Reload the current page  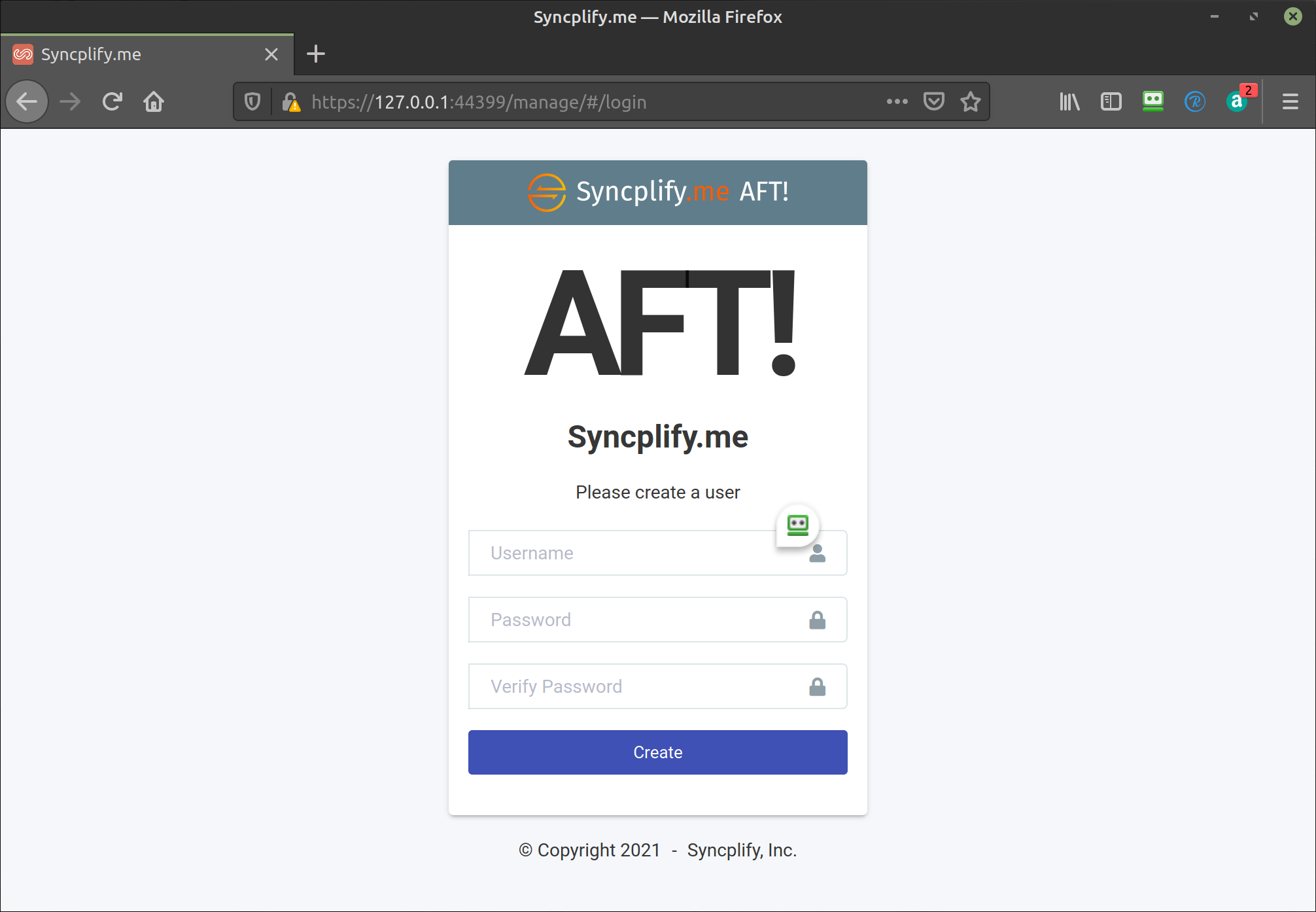pyautogui.click(x=112, y=102)
